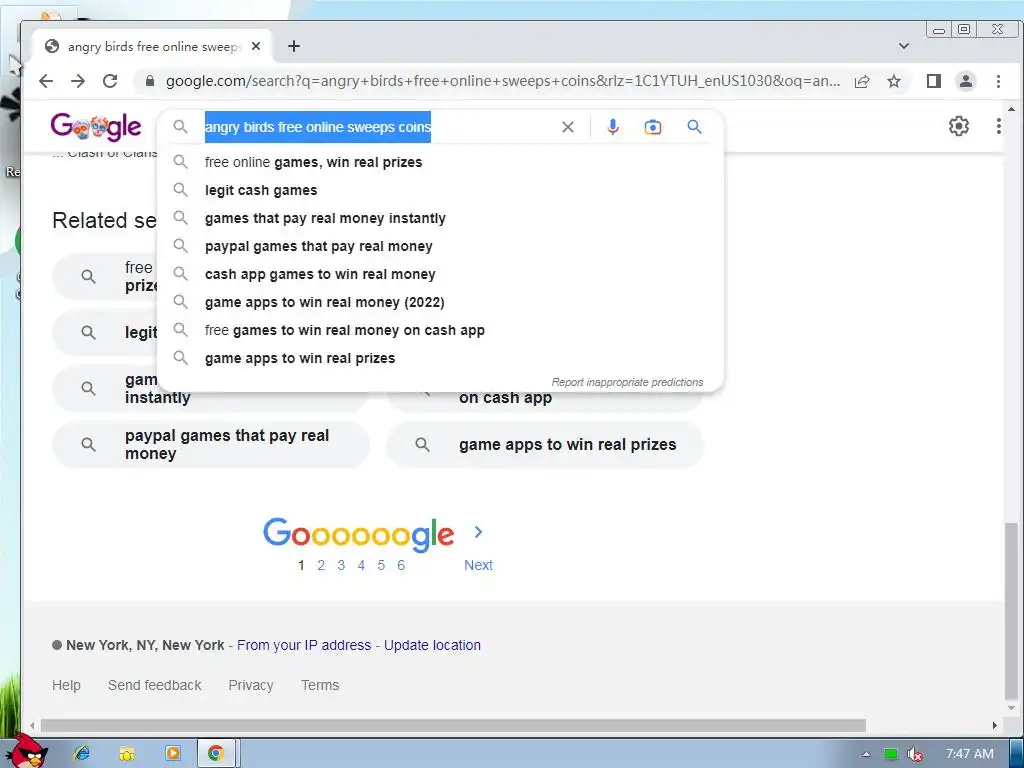Search by image with camera icon
The height and width of the screenshot is (768, 1024).
coord(652,127)
